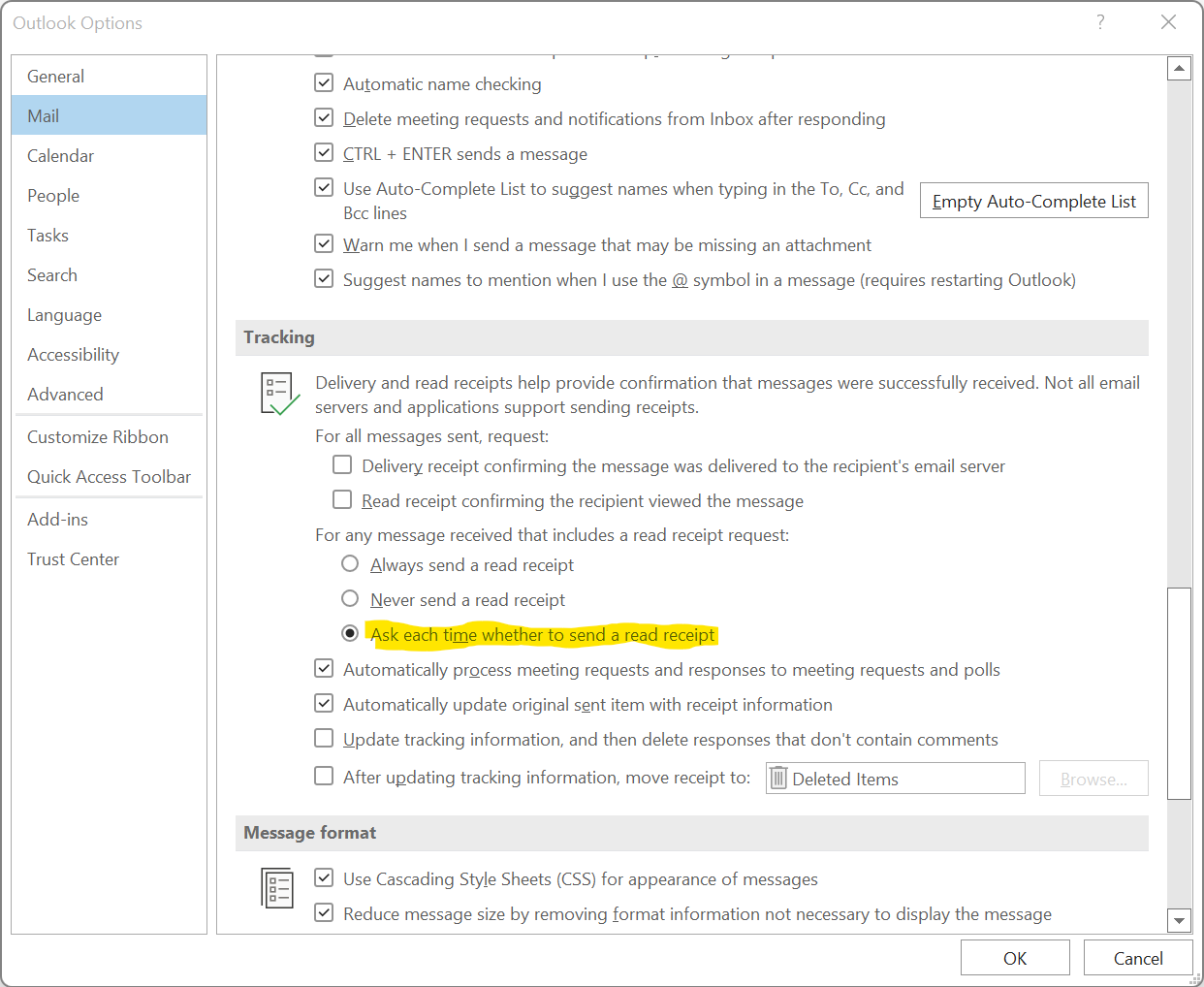This screenshot has height=987, width=1204.
Task: Choose Never send a read receipt
Action: pyautogui.click(x=350, y=599)
